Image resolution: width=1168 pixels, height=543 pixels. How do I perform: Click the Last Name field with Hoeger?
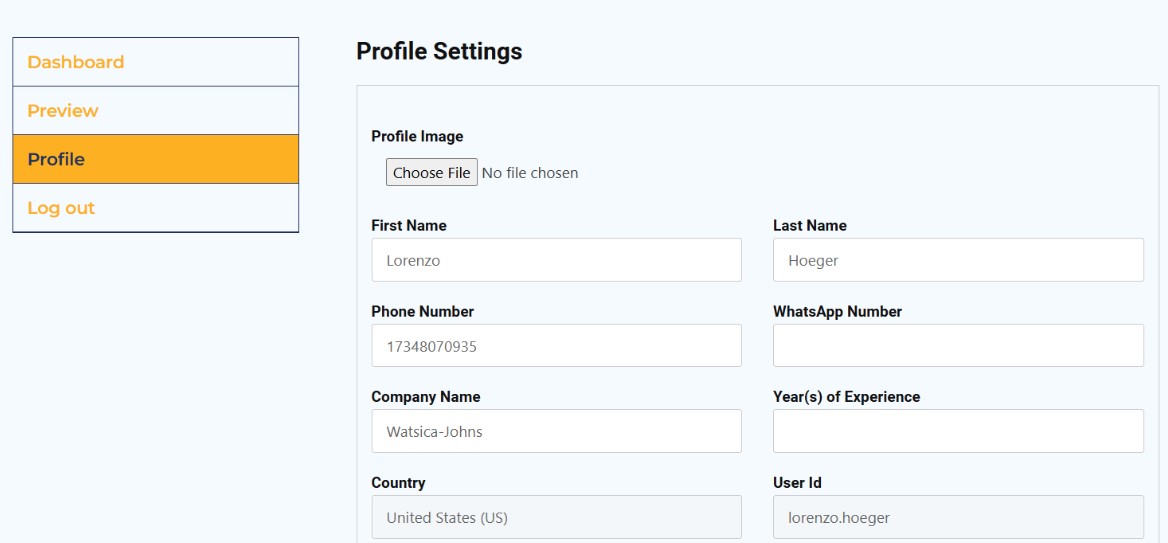pos(958,260)
